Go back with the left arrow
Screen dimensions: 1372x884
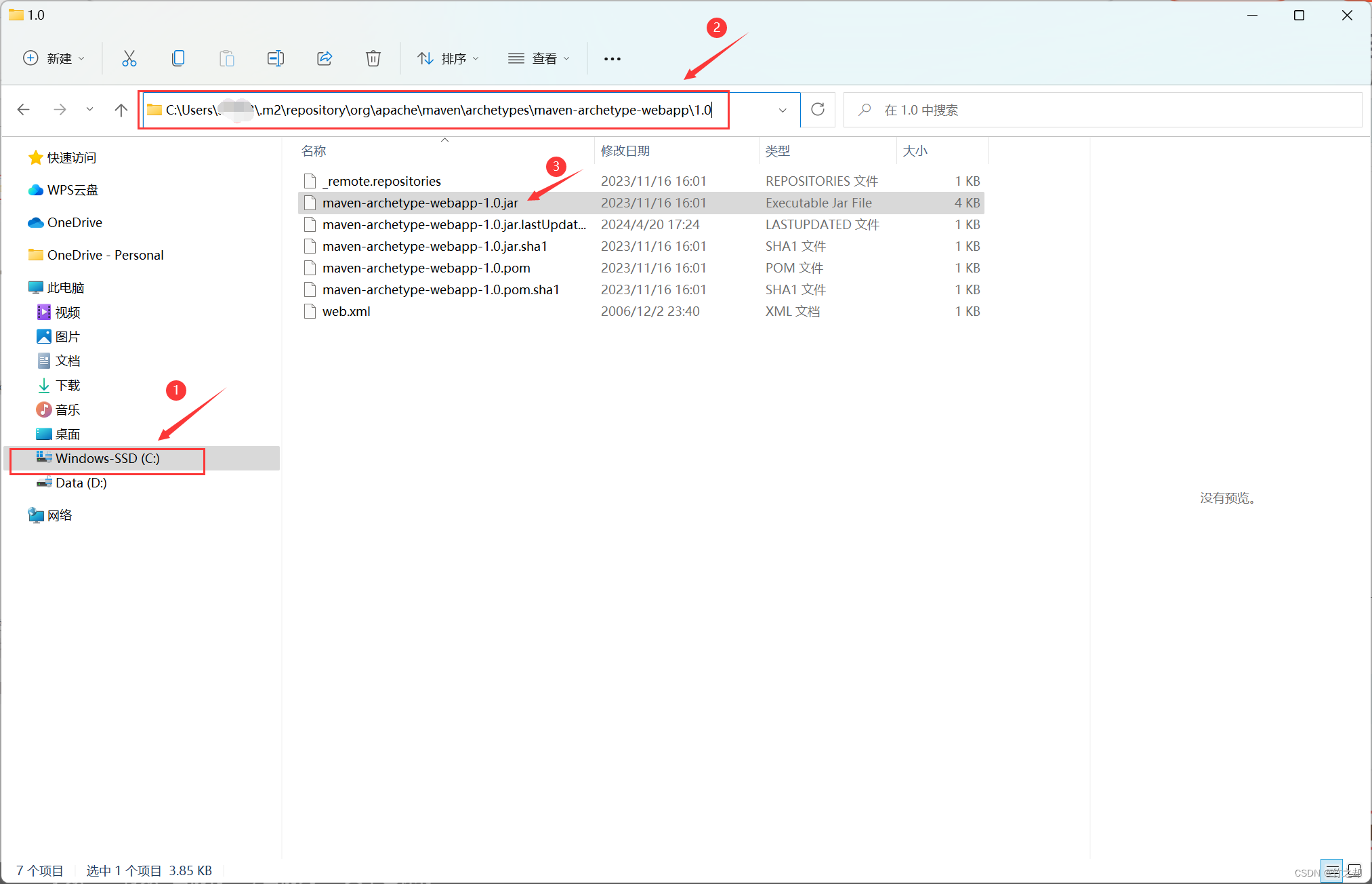click(x=24, y=110)
